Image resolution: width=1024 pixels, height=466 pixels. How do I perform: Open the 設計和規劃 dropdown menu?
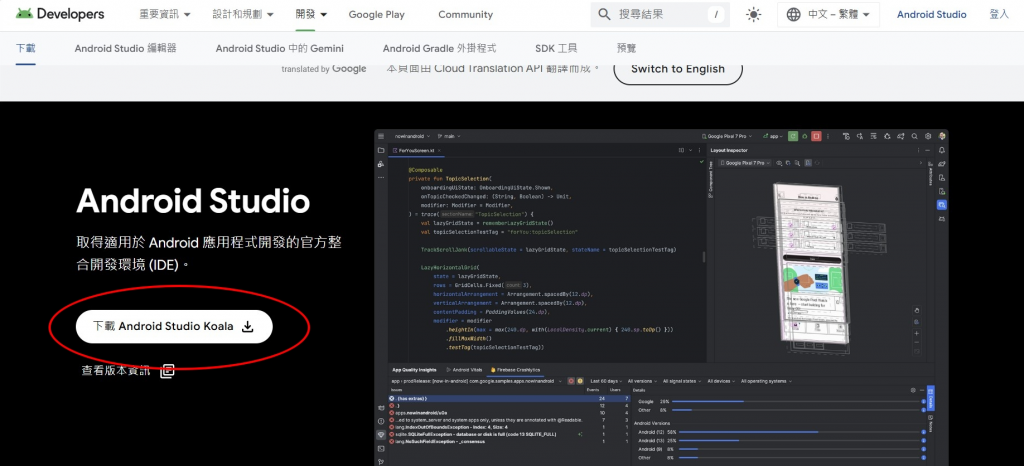243,14
